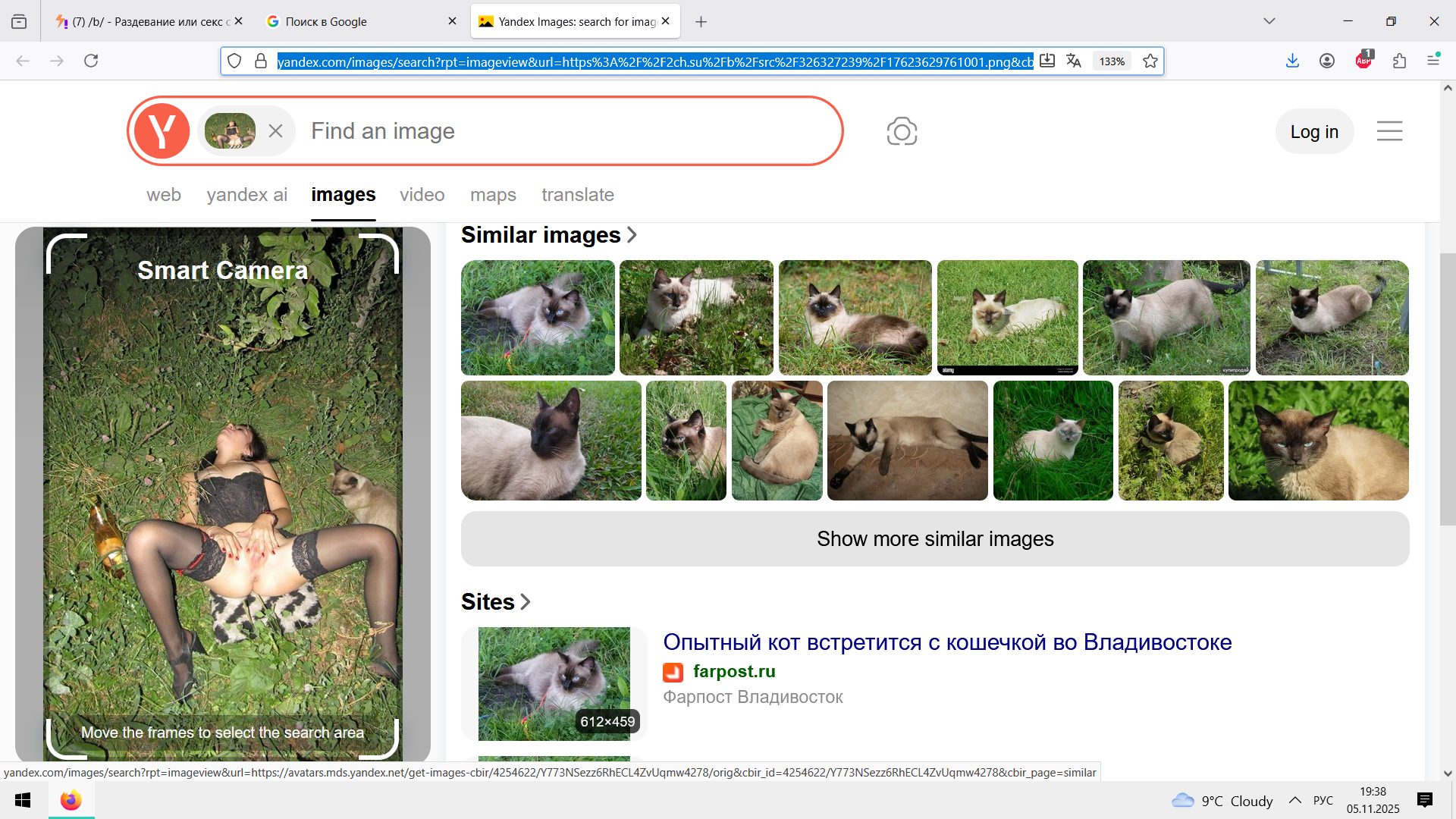The height and width of the screenshot is (819, 1456).
Task: Open the Firefox downloads panel
Action: tap(1293, 61)
